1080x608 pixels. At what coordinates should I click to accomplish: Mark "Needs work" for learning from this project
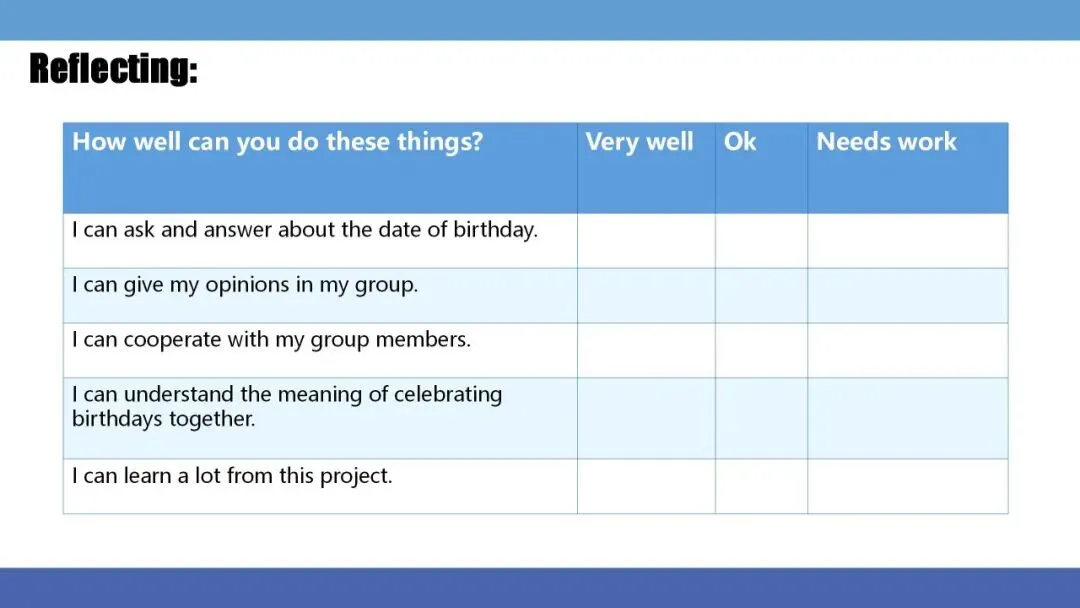click(907, 486)
